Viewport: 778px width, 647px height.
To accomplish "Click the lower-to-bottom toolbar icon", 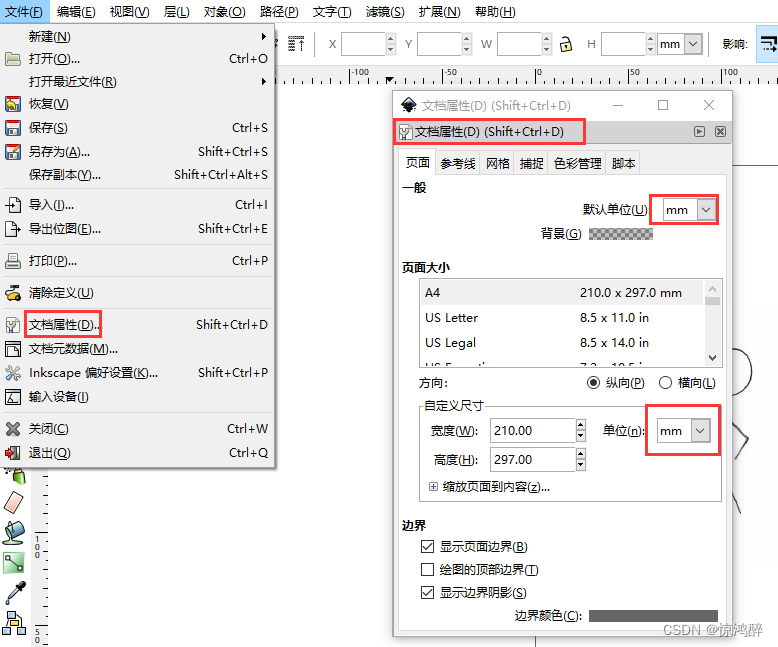I will (x=296, y=44).
